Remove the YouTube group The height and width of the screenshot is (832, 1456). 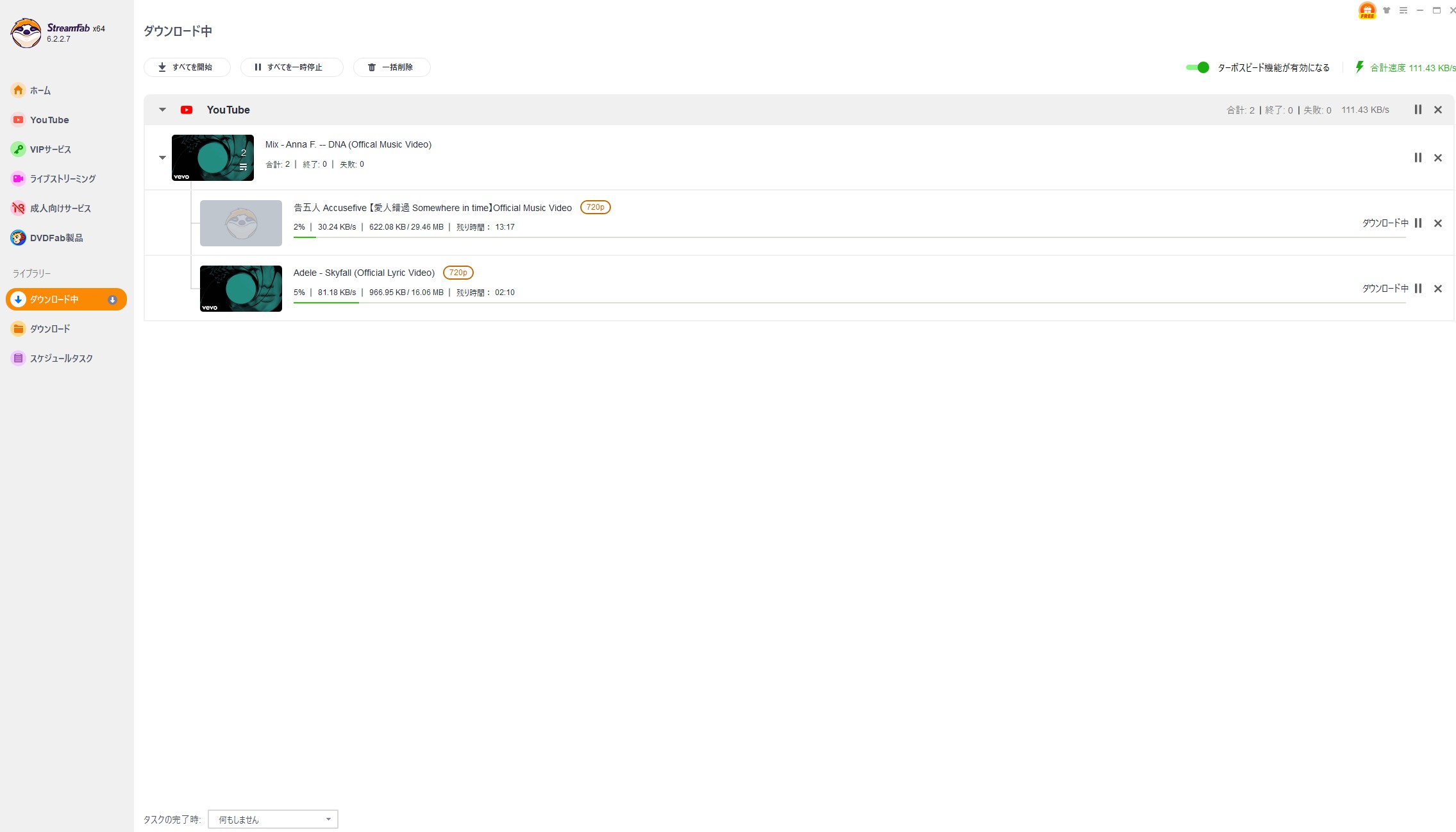point(1438,110)
